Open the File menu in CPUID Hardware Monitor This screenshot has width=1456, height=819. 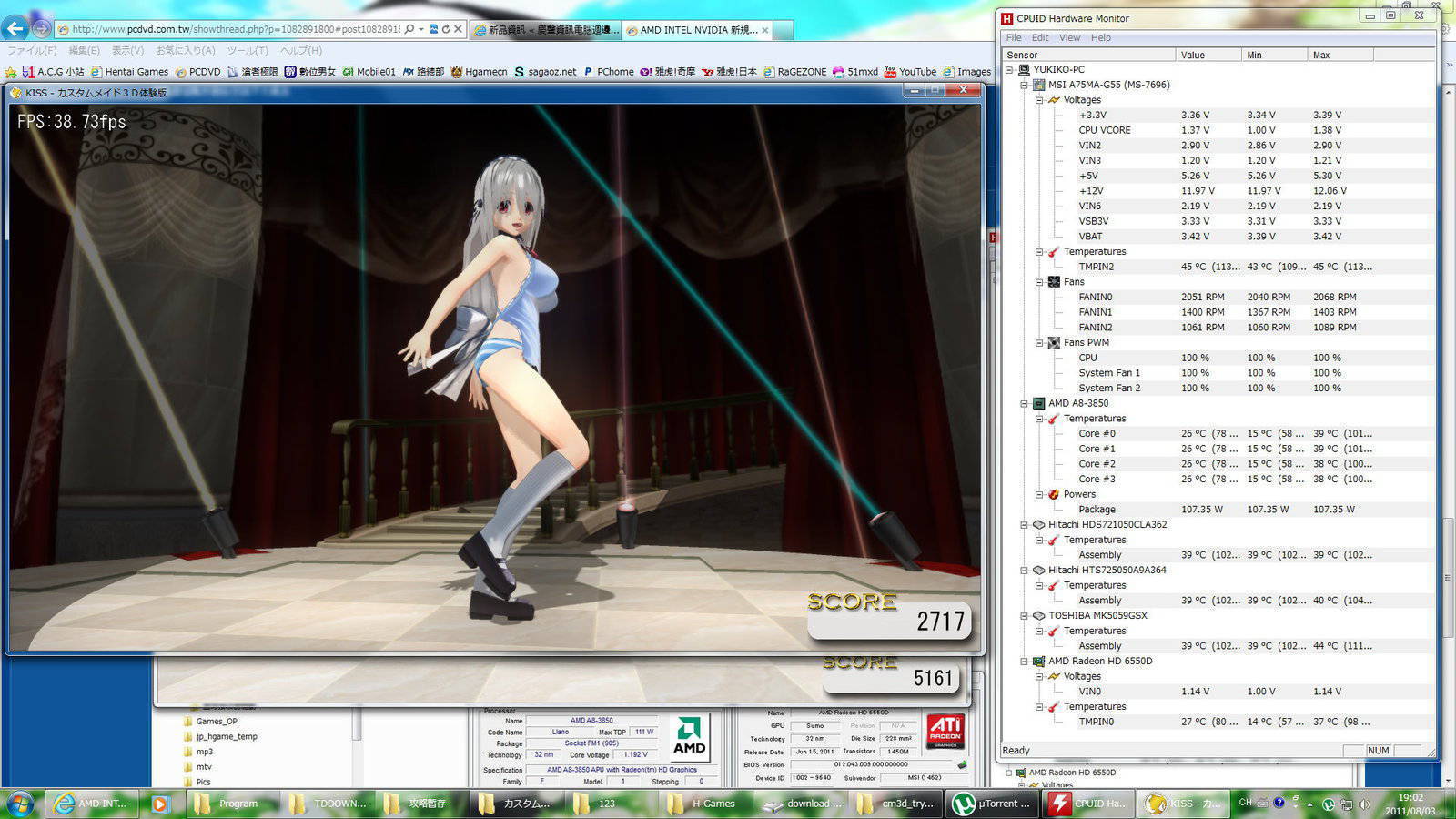point(1014,38)
